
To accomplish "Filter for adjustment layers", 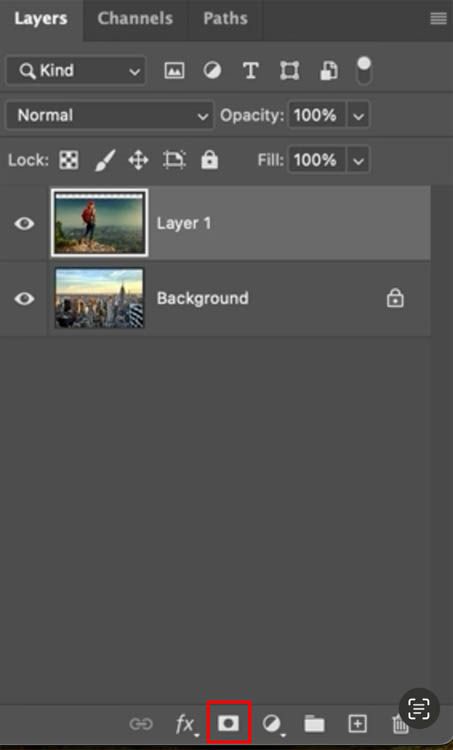I will tap(212, 71).
